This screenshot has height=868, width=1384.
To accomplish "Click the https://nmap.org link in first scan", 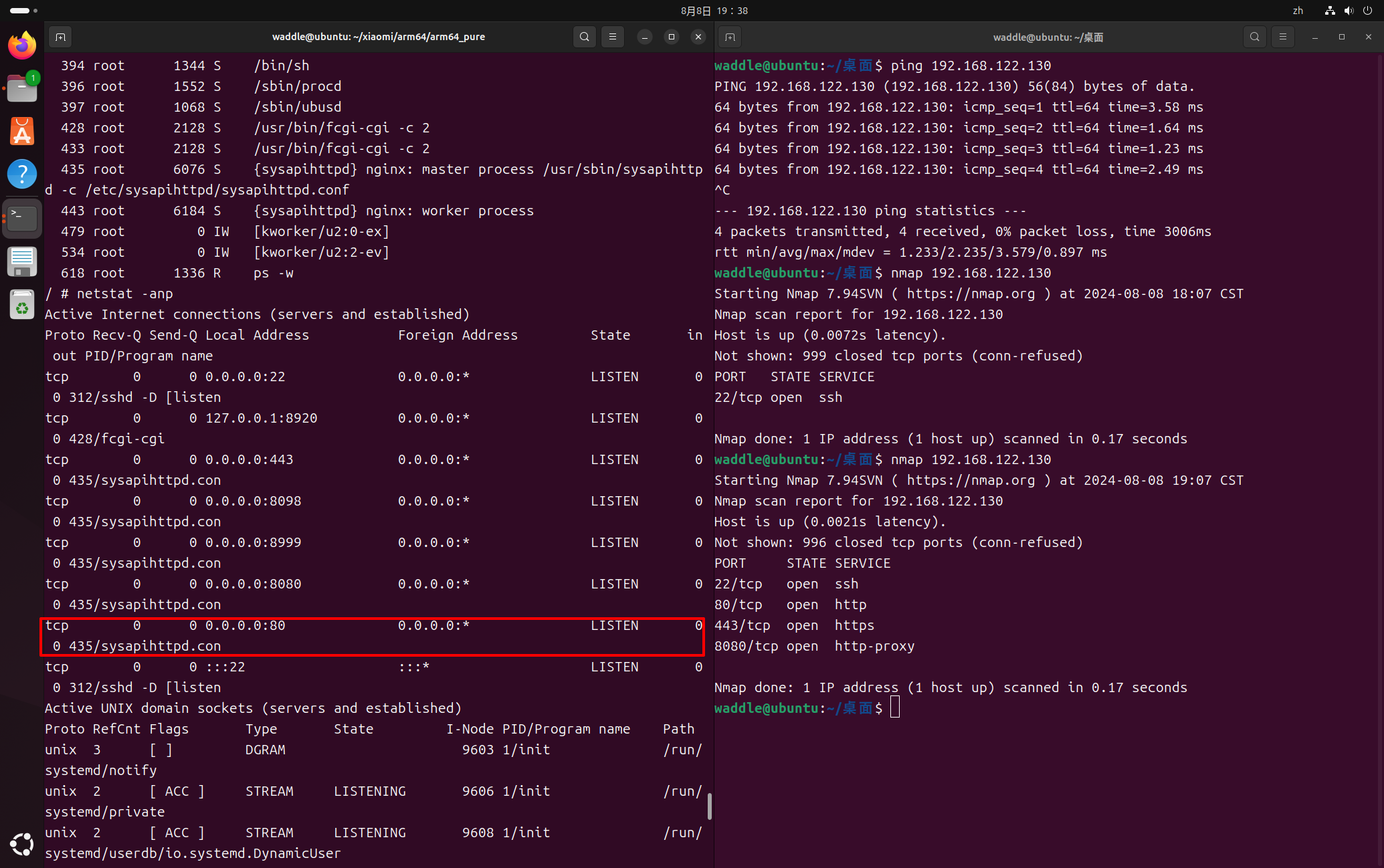I will coord(971,294).
